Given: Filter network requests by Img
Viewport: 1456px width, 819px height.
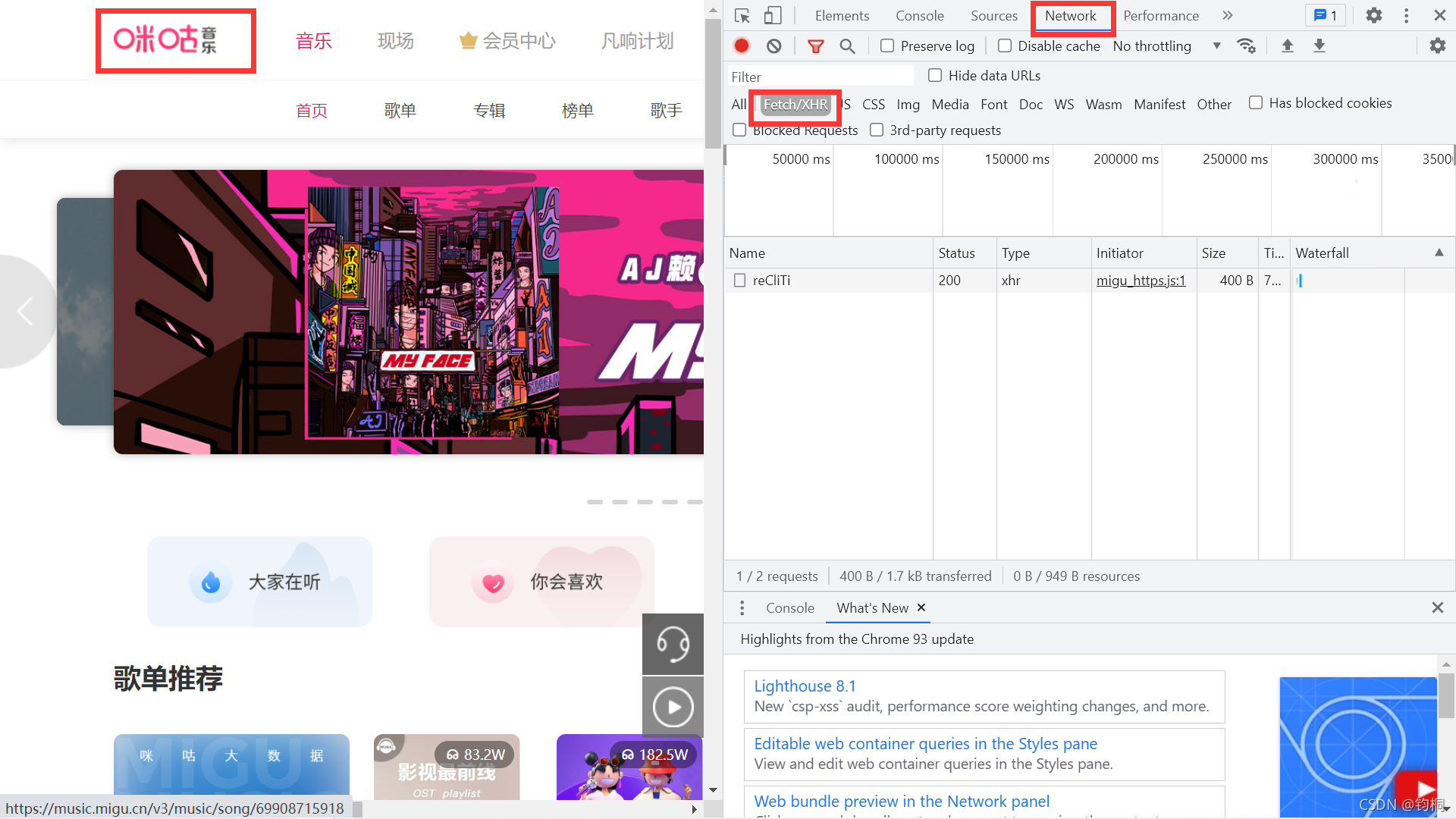Looking at the screenshot, I should 908,105.
